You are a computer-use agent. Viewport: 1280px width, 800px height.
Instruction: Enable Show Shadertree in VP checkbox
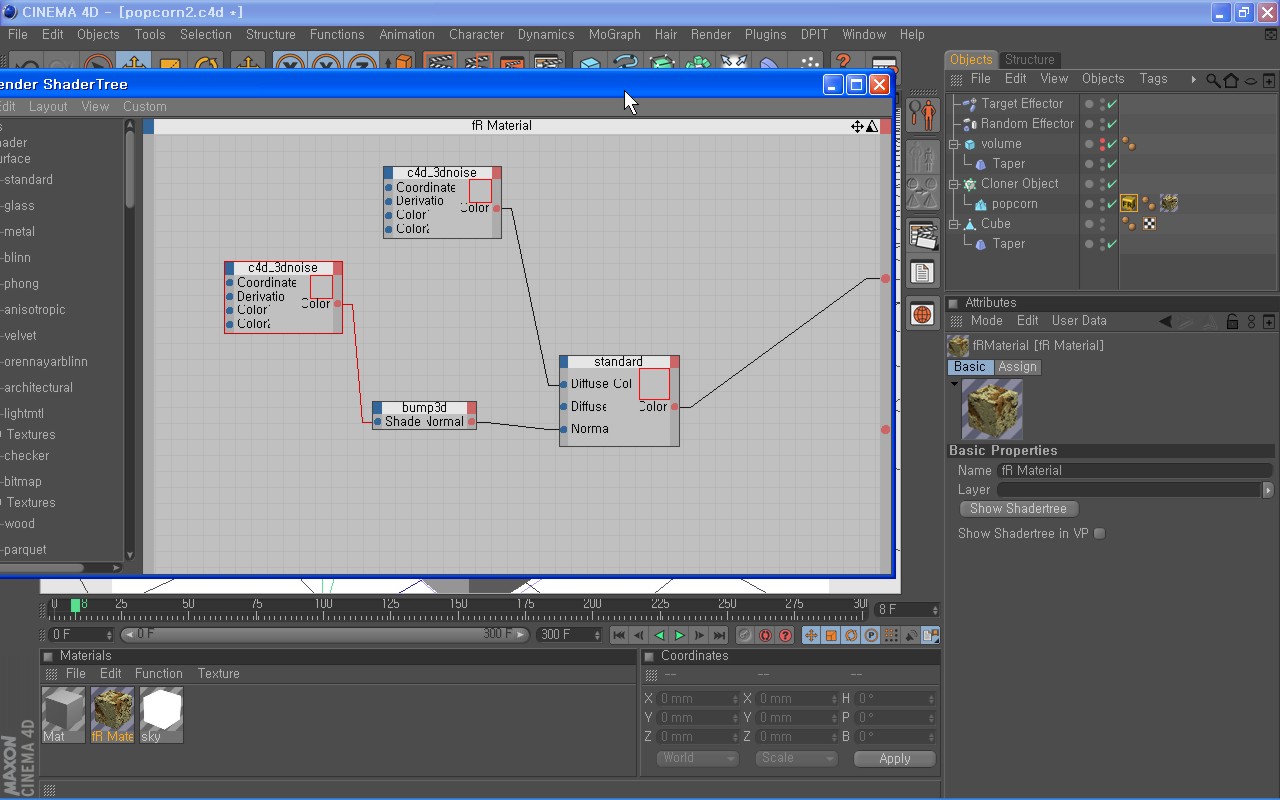click(x=1099, y=533)
